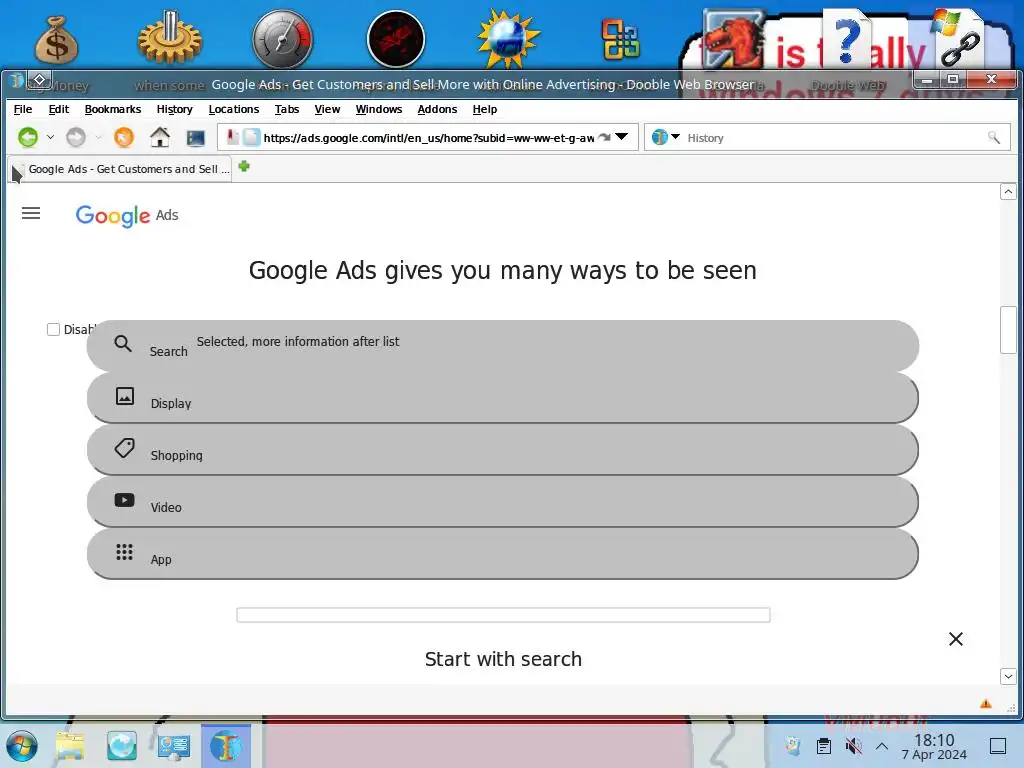
Task: Open the File menu
Action: click(x=23, y=109)
